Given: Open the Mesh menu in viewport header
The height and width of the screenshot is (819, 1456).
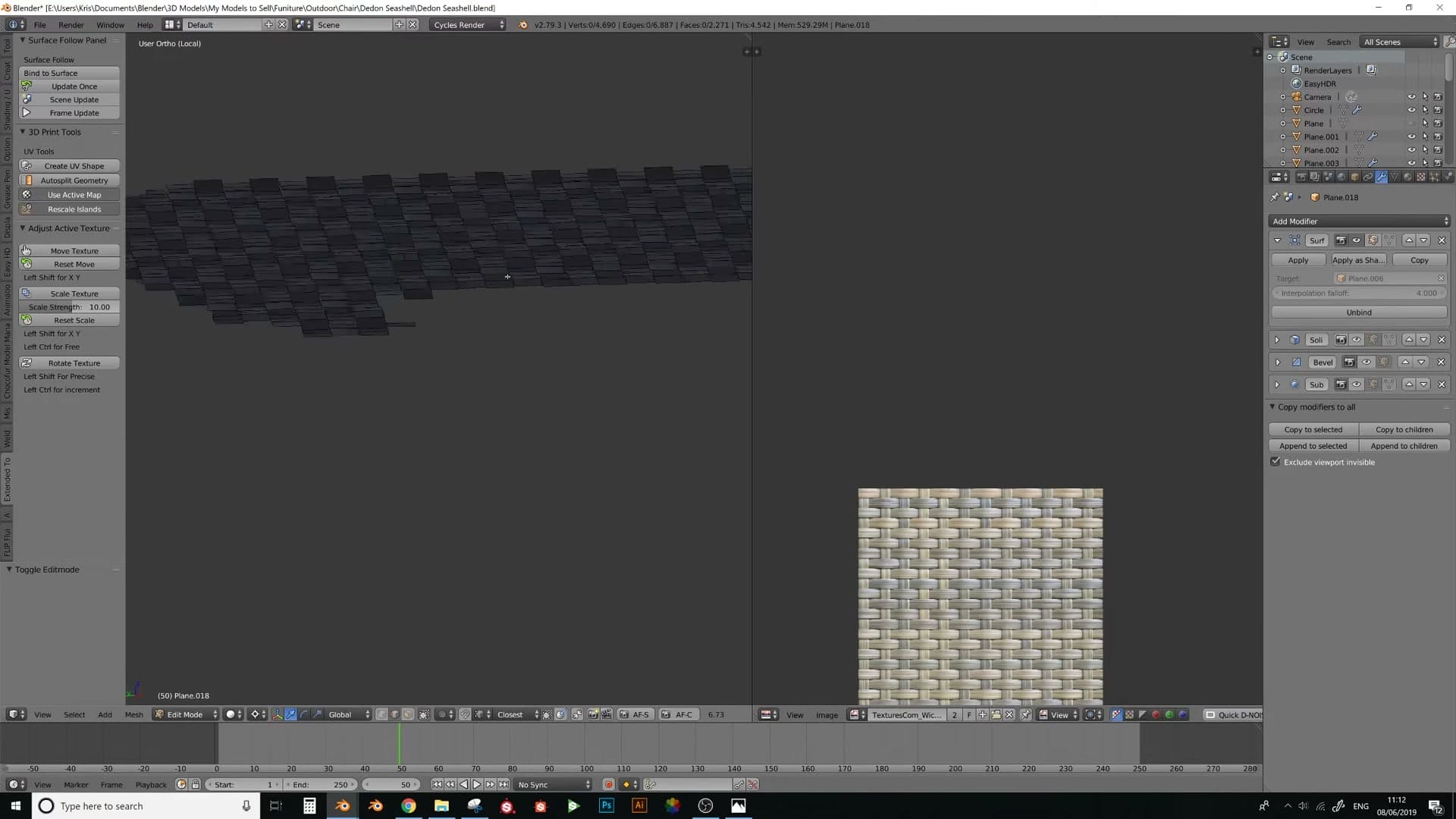Looking at the screenshot, I should pyautogui.click(x=133, y=714).
